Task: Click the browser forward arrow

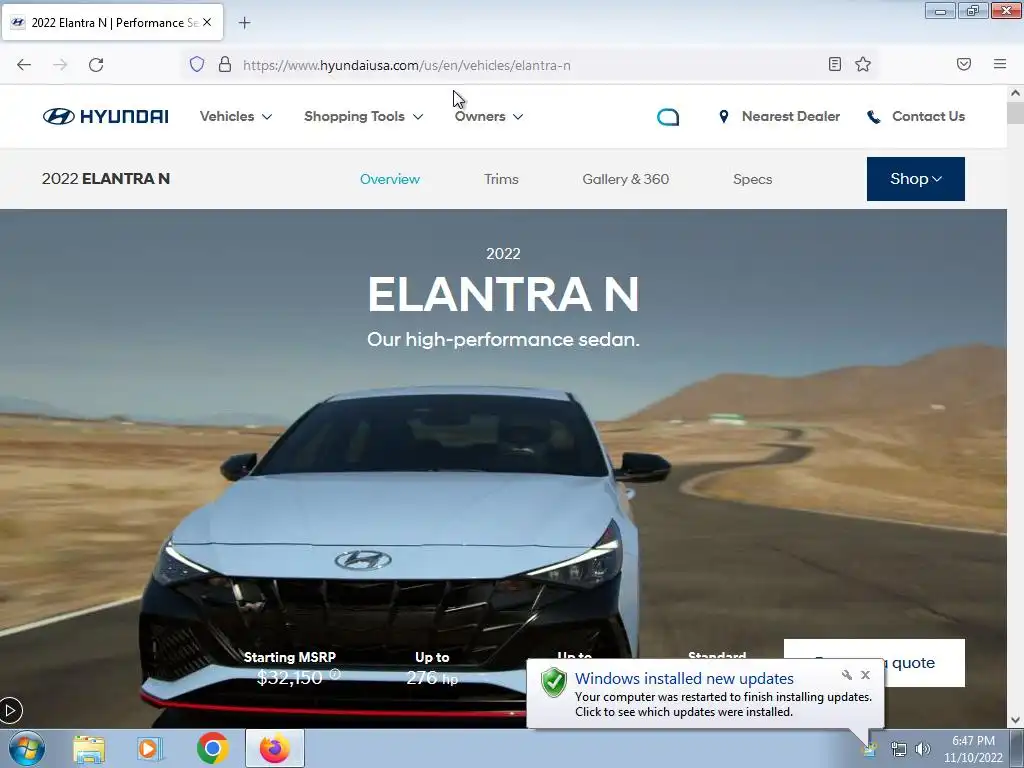Action: [x=60, y=65]
